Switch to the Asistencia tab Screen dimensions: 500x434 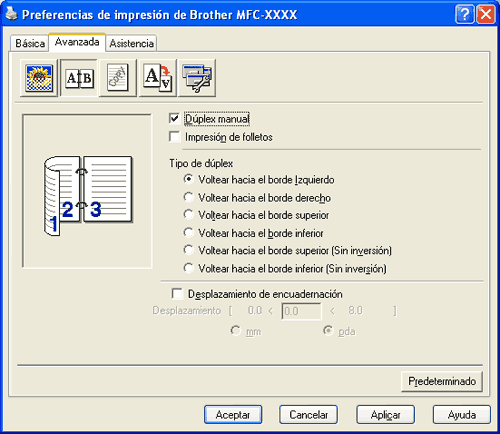coord(131,43)
